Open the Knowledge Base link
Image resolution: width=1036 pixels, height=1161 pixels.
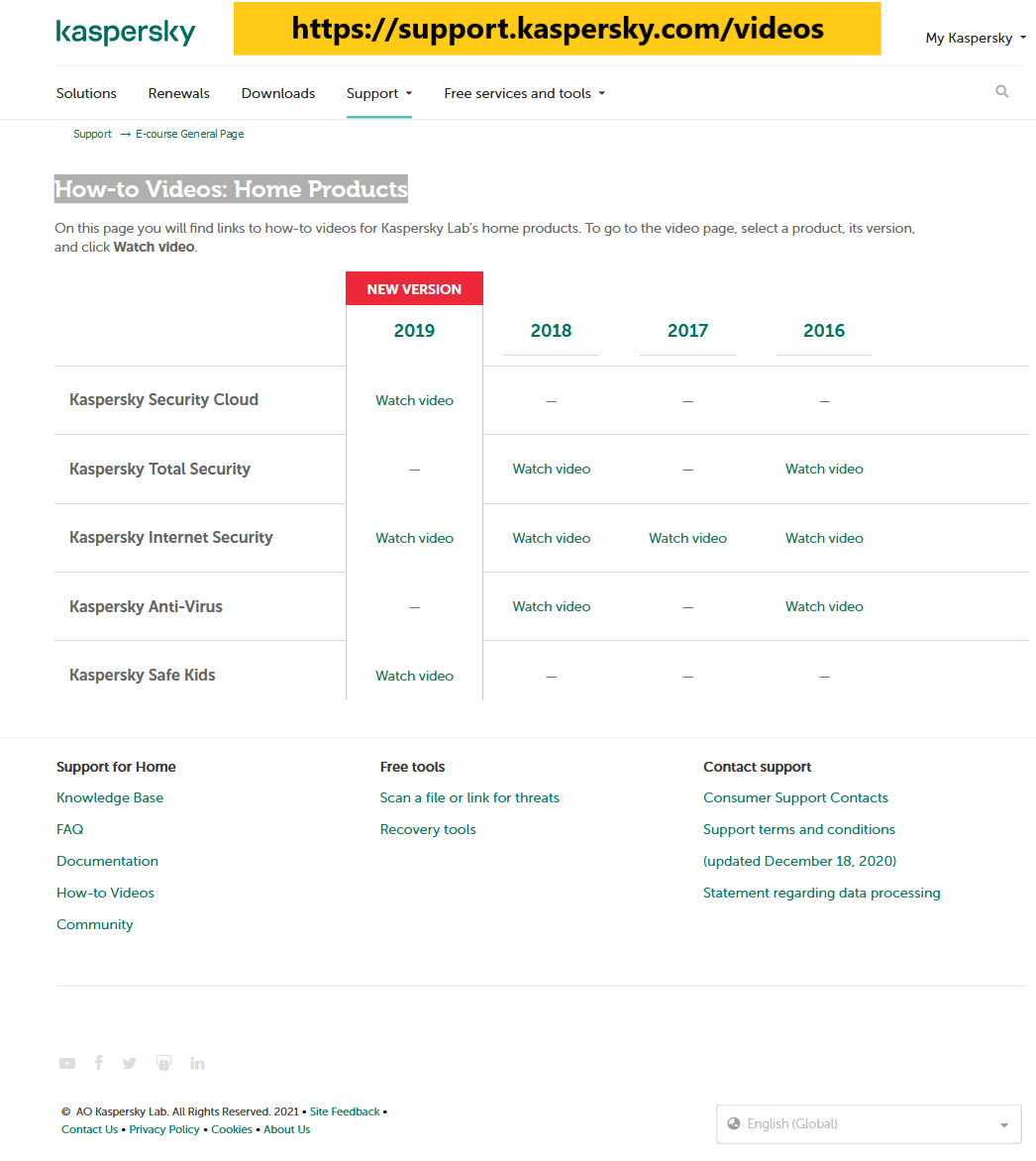tap(110, 797)
